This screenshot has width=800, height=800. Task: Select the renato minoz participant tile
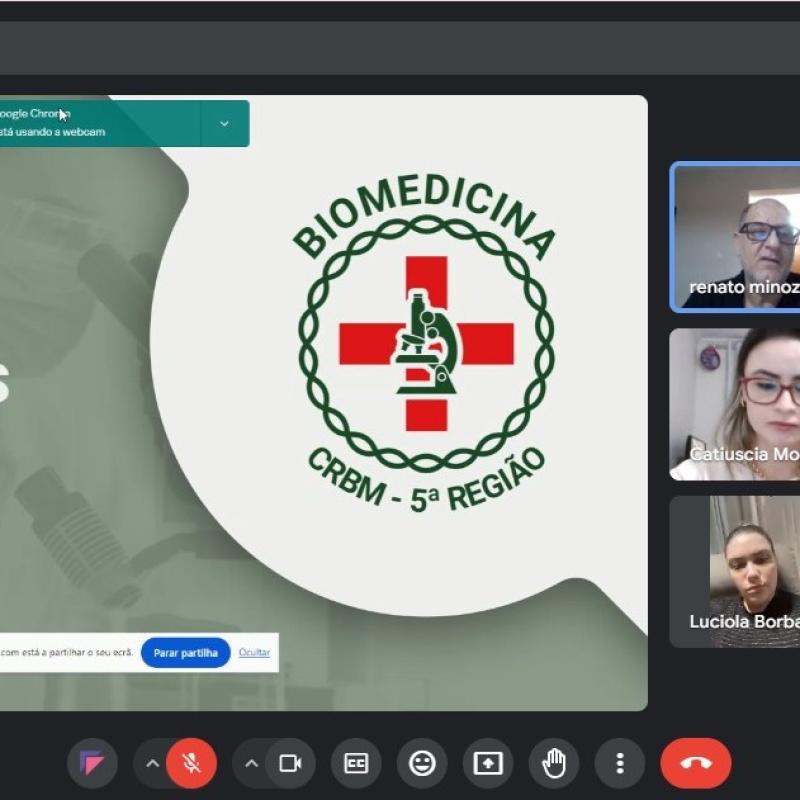[736, 238]
